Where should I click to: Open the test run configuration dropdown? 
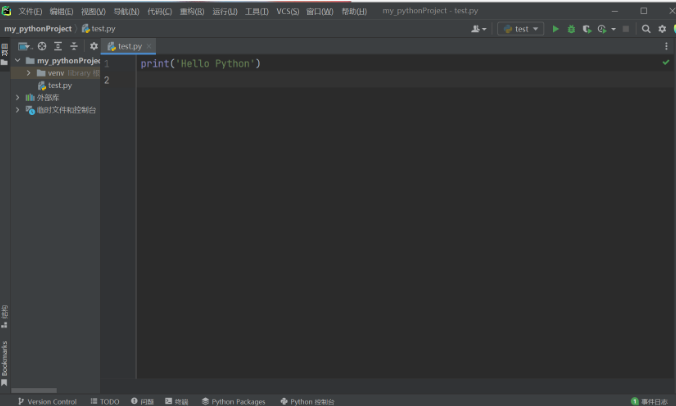click(520, 29)
